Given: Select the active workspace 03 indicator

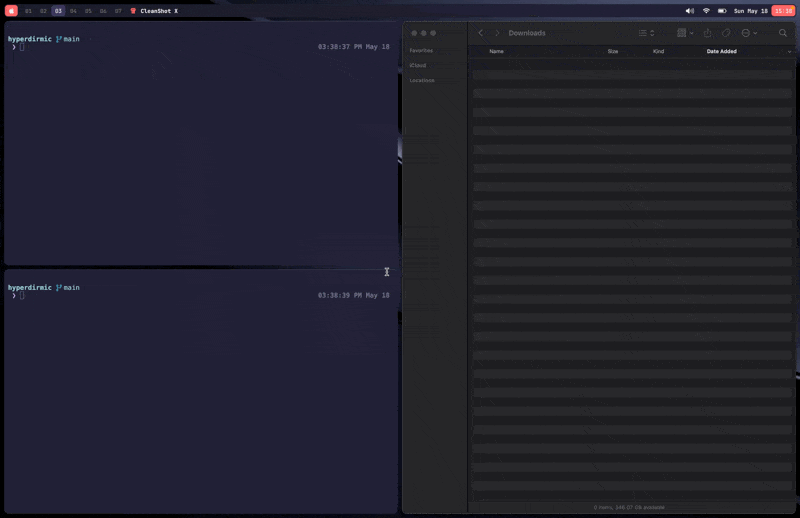Looking at the screenshot, I should tap(58, 11).
